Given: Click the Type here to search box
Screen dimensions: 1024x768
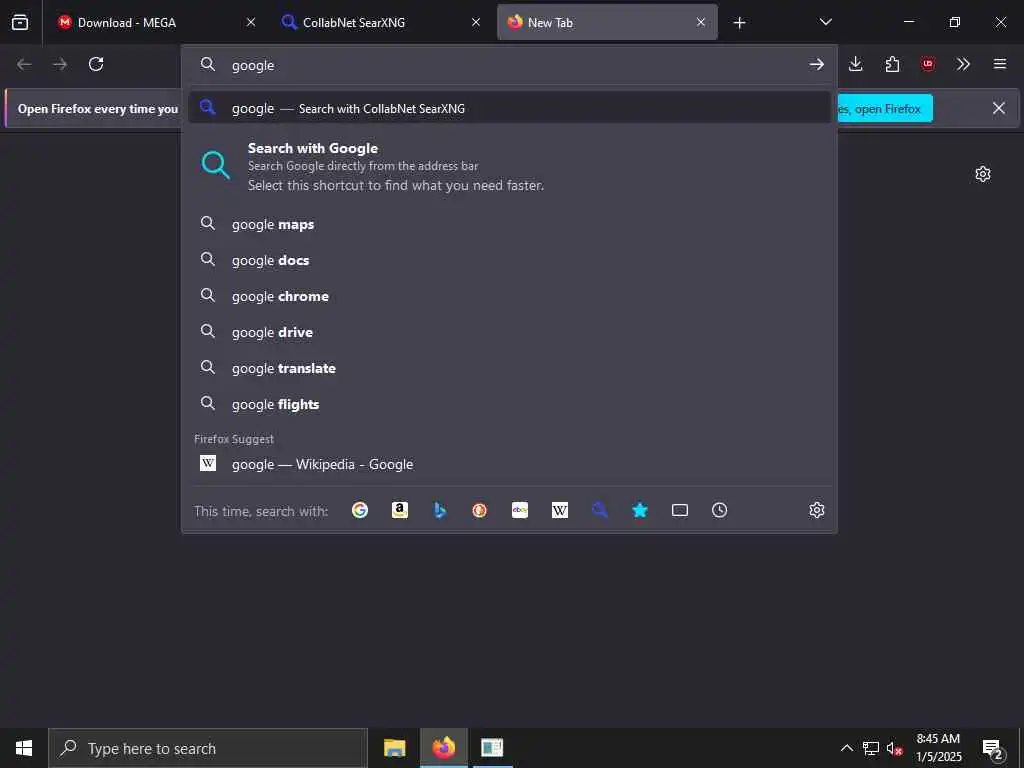Looking at the screenshot, I should click(x=208, y=748).
